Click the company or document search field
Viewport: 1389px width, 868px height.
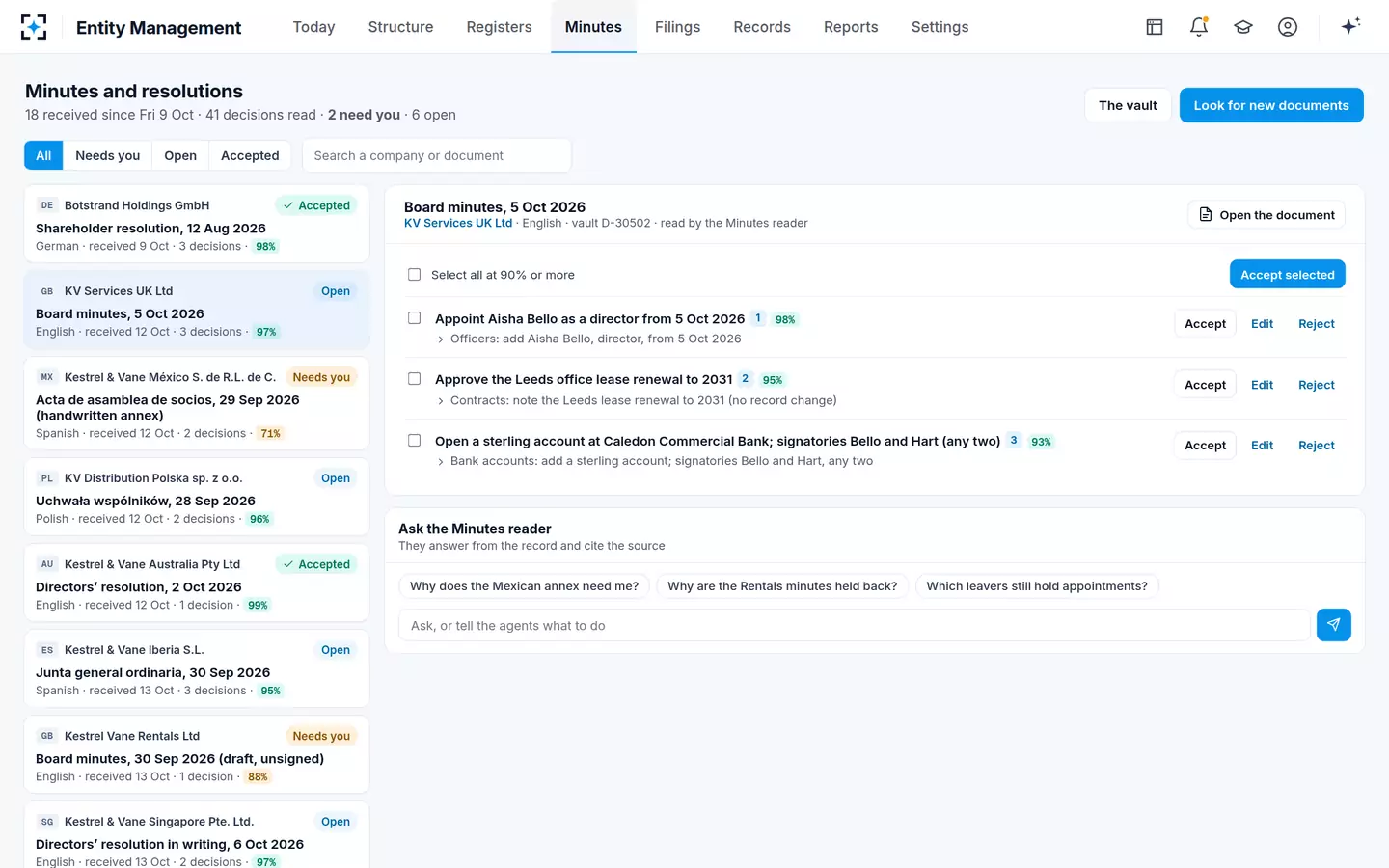pos(436,155)
